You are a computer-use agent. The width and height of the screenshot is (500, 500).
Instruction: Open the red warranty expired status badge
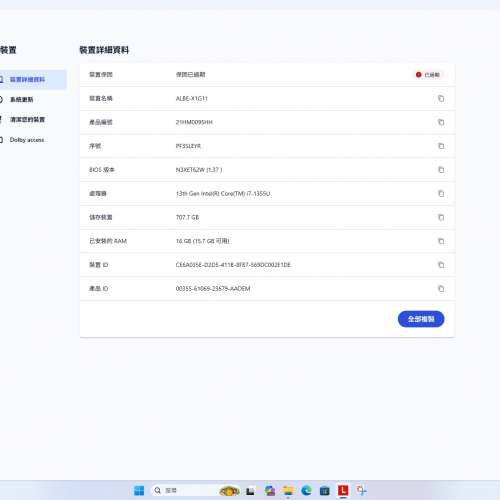click(428, 75)
